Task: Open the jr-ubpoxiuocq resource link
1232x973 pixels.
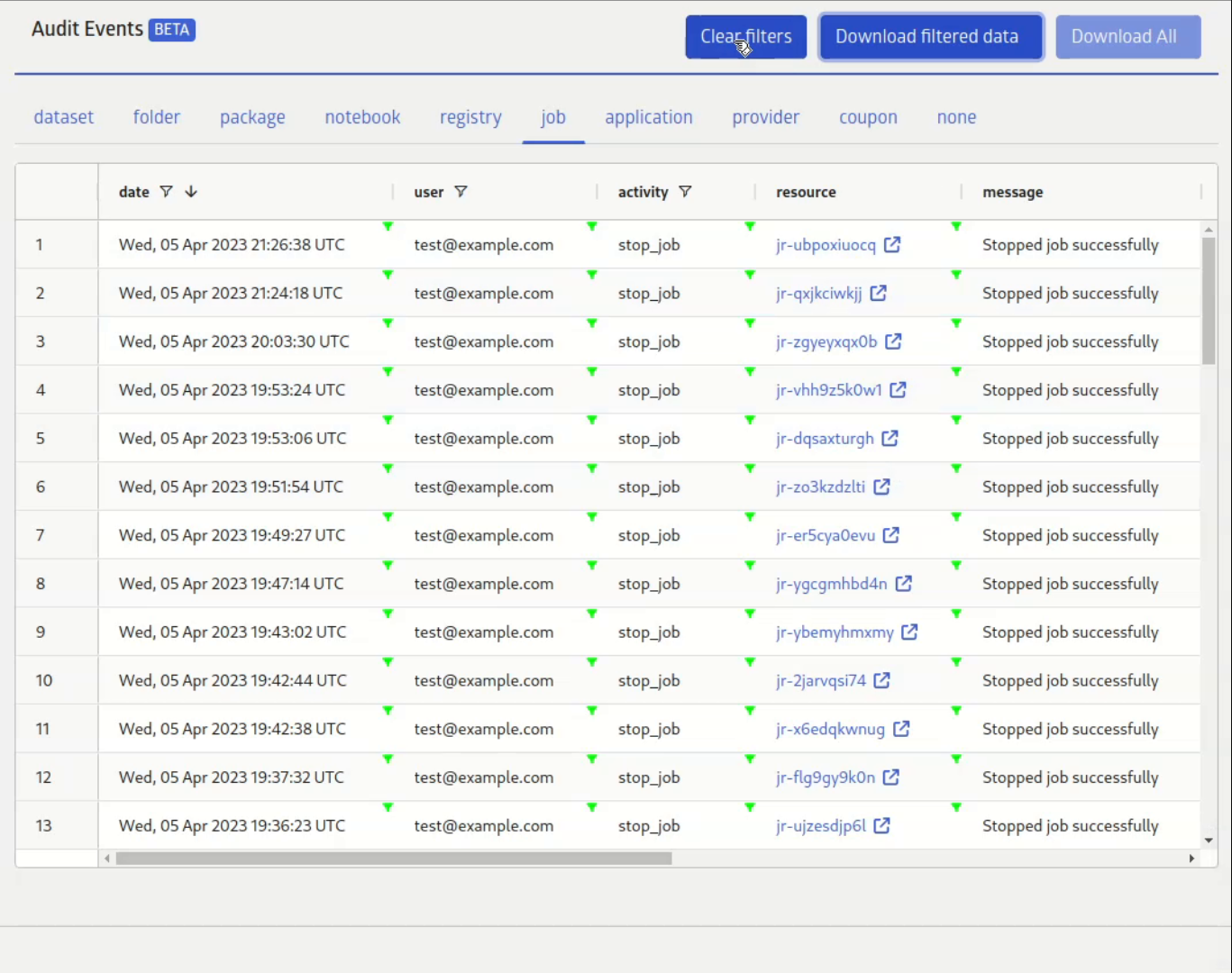Action: click(x=826, y=245)
